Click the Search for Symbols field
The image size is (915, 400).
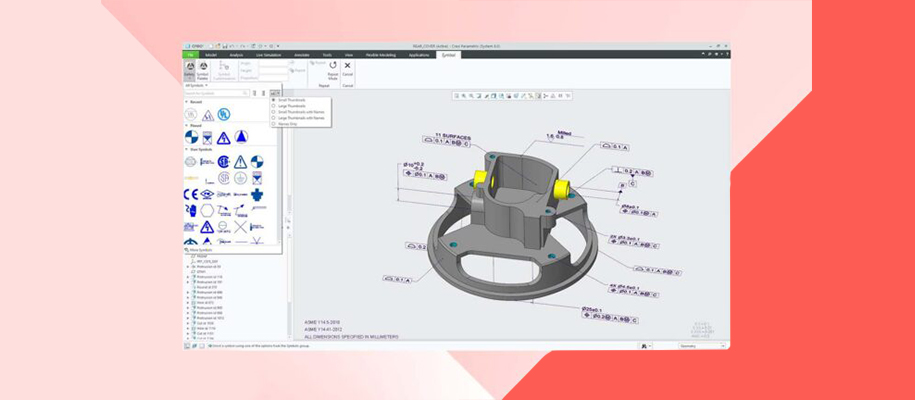point(218,93)
